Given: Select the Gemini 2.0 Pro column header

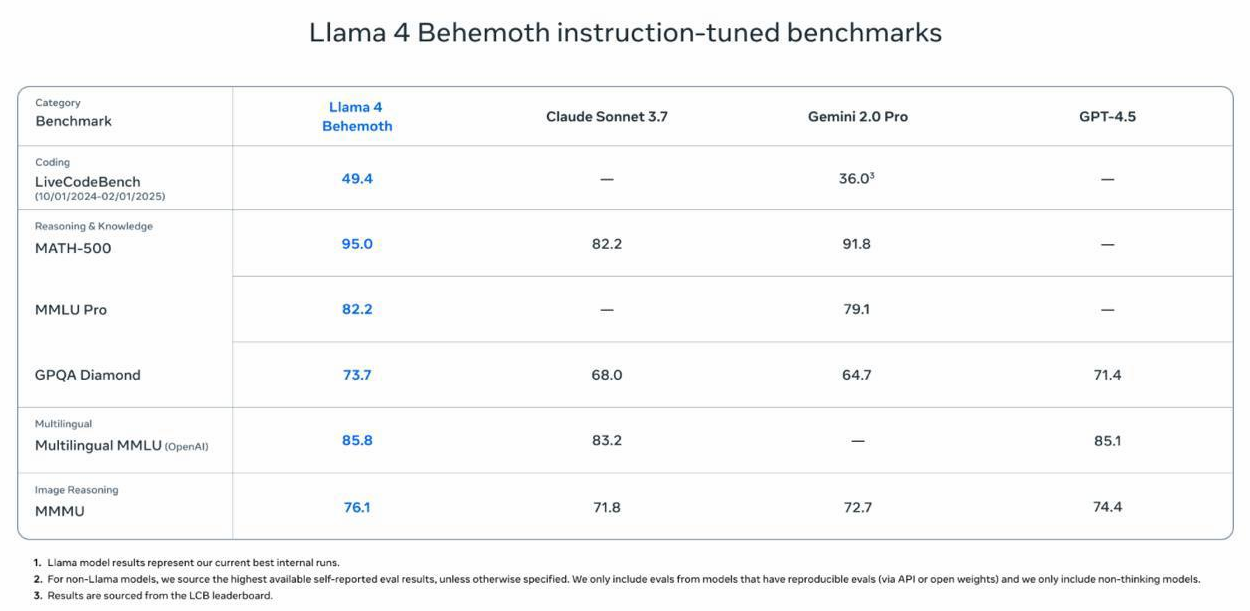Looking at the screenshot, I should [857, 117].
